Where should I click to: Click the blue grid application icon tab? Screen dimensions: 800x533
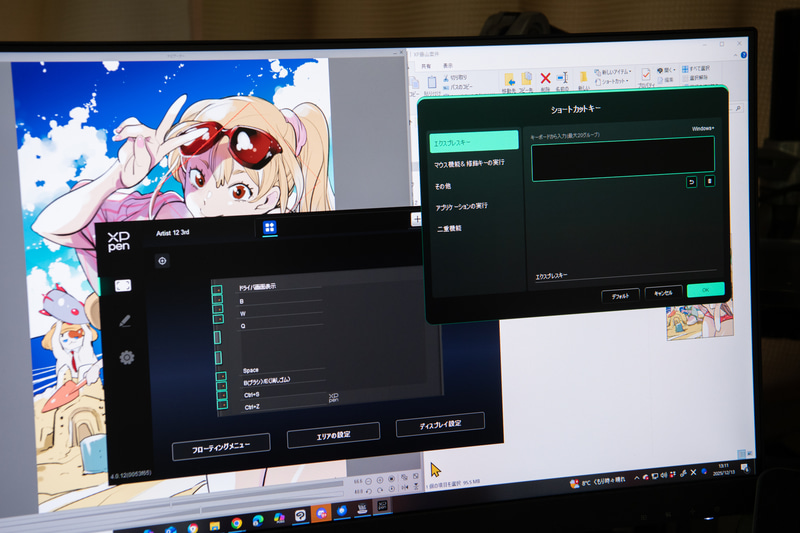tap(269, 227)
